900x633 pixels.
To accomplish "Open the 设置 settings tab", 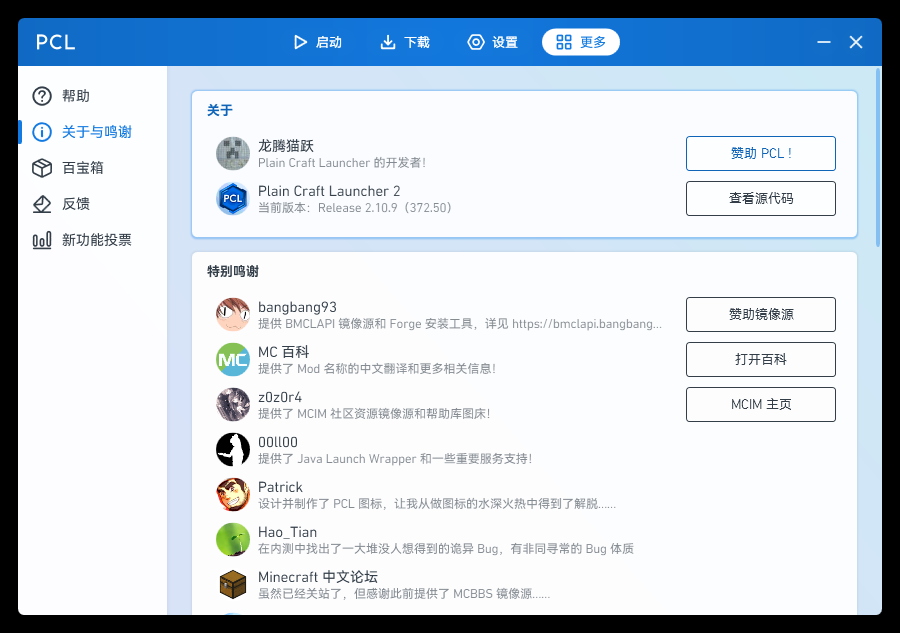I will (x=493, y=42).
